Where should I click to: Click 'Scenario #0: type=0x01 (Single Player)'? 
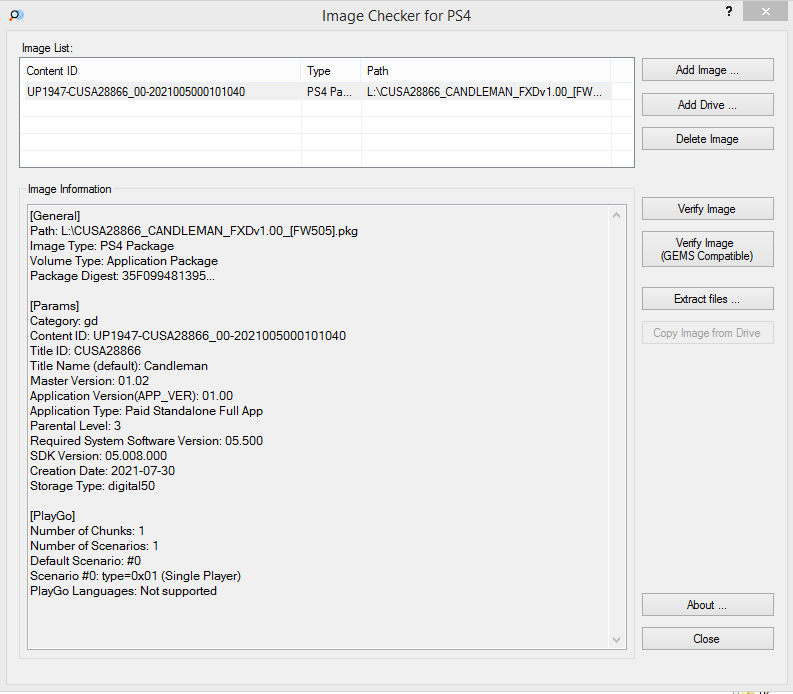click(136, 576)
